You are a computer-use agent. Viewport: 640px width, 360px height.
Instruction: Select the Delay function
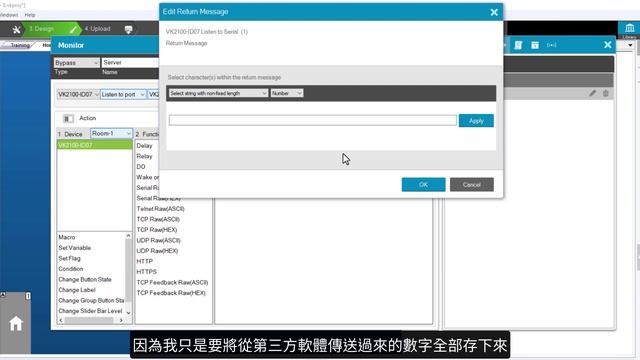click(x=144, y=146)
